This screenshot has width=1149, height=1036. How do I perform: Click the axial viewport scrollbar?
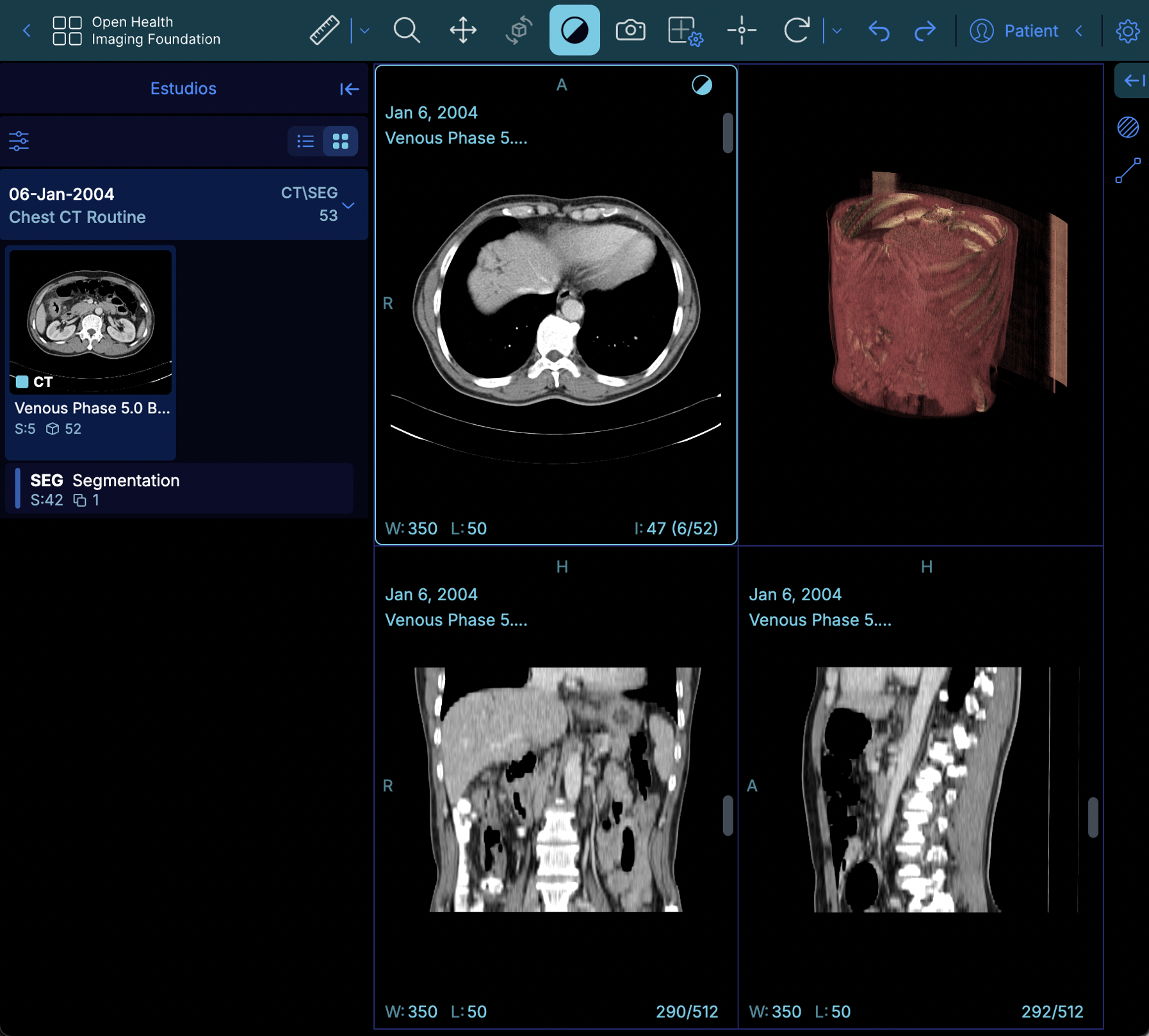coord(728,133)
